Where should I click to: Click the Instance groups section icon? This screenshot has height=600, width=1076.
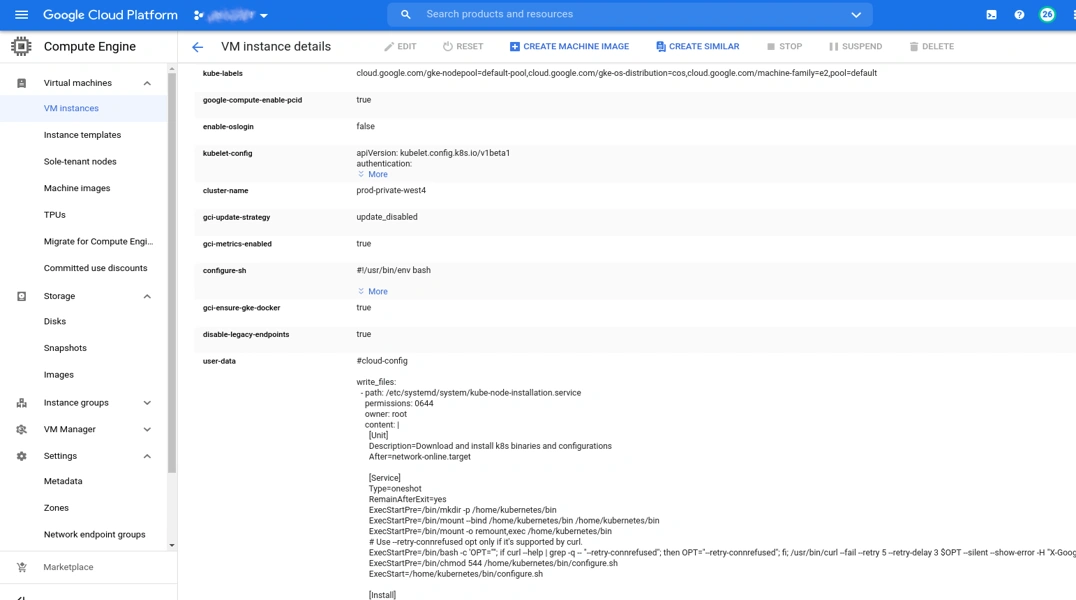click(21, 403)
